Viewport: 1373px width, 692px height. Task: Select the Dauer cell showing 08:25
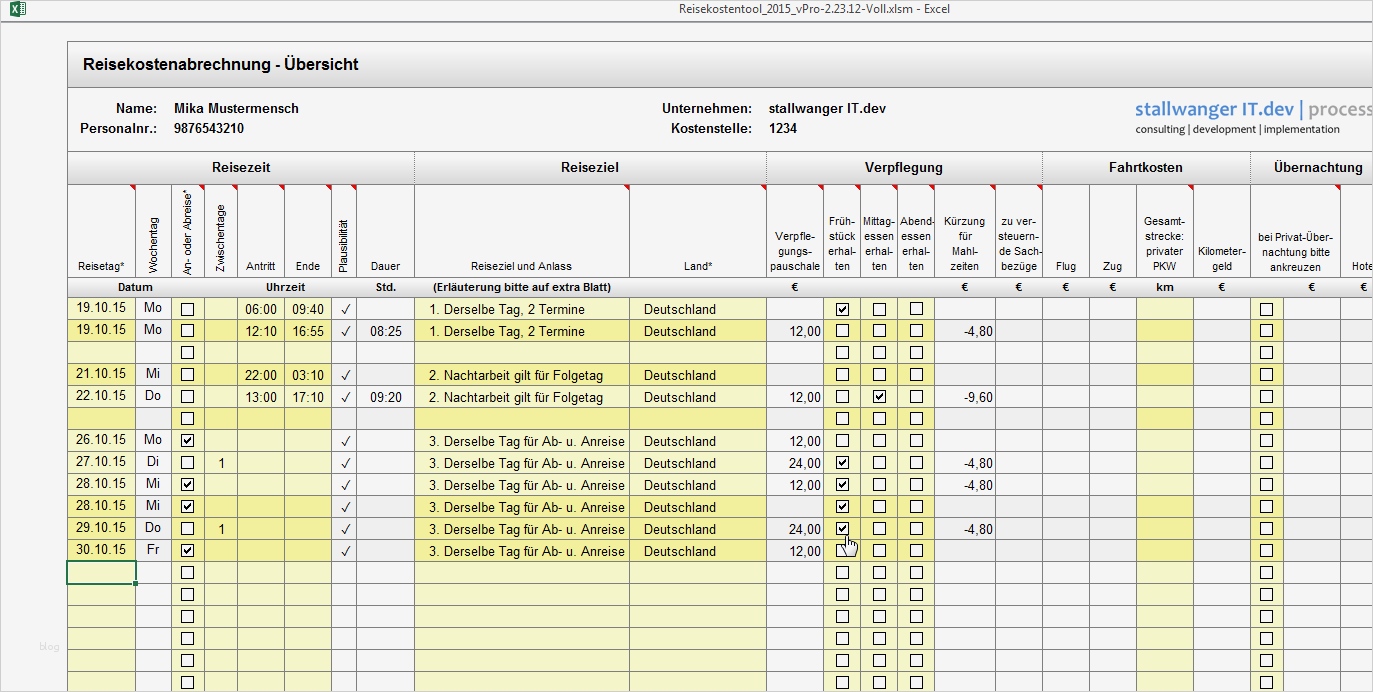pyautogui.click(x=385, y=330)
